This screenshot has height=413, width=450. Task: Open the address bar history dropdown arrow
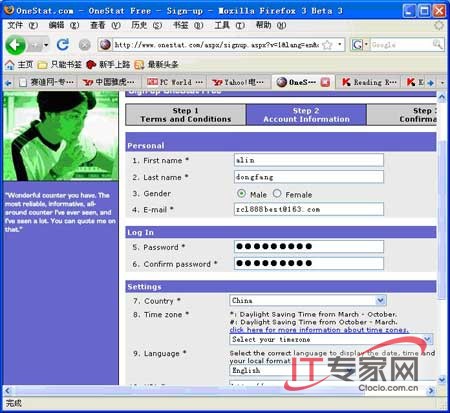click(x=340, y=44)
